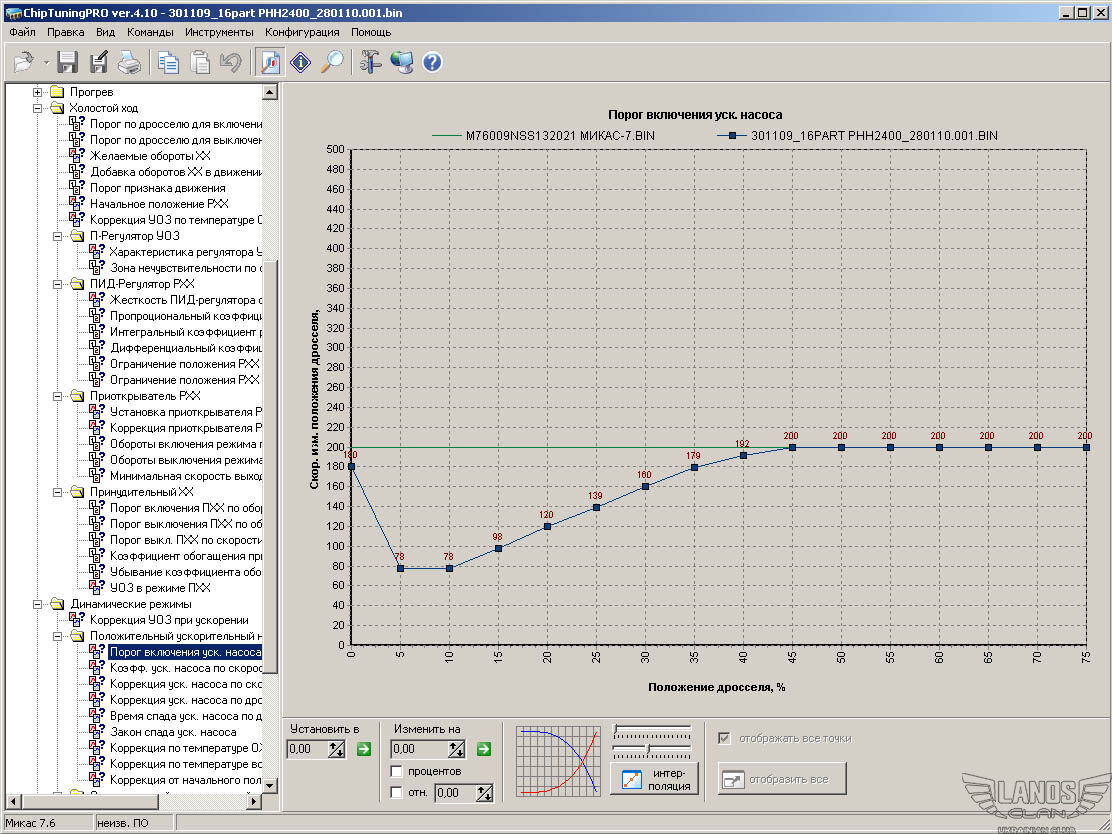Open the 'Конфигурация' menu

coord(302,32)
